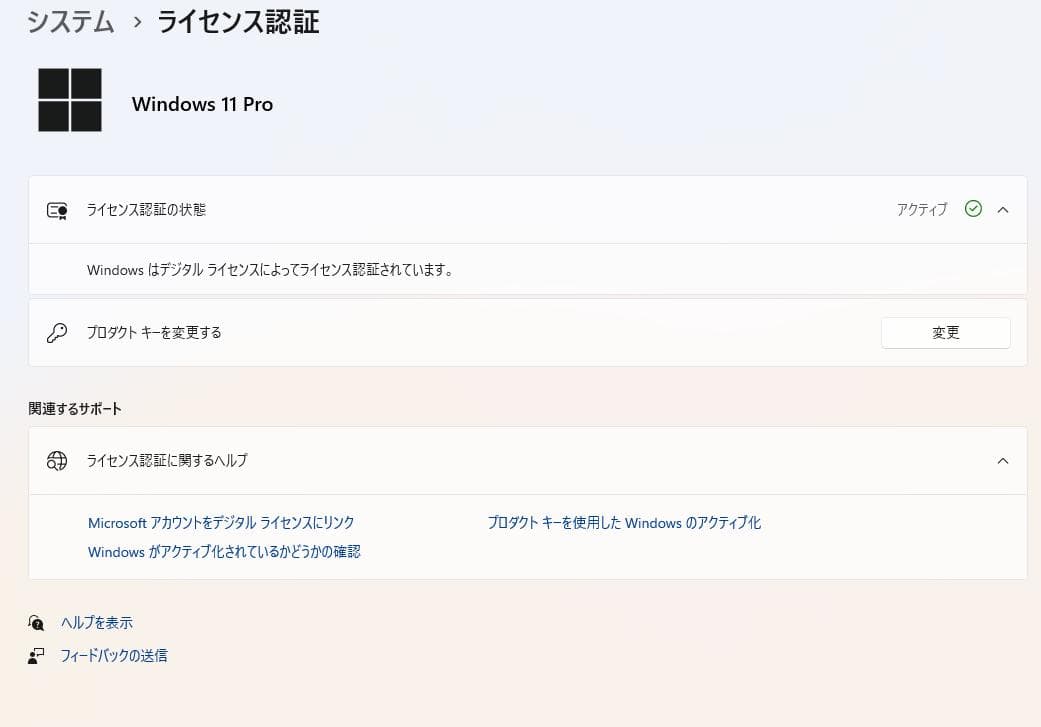
Task: Open Microsoft アカウントをデジタル ライセンスにリンク link
Action: [x=221, y=523]
